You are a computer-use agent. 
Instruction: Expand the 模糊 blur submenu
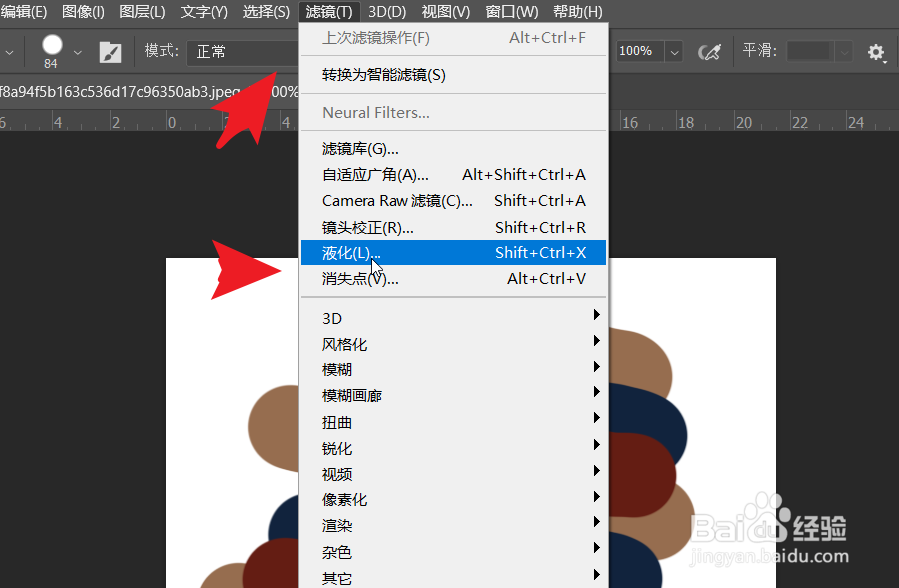[453, 370]
